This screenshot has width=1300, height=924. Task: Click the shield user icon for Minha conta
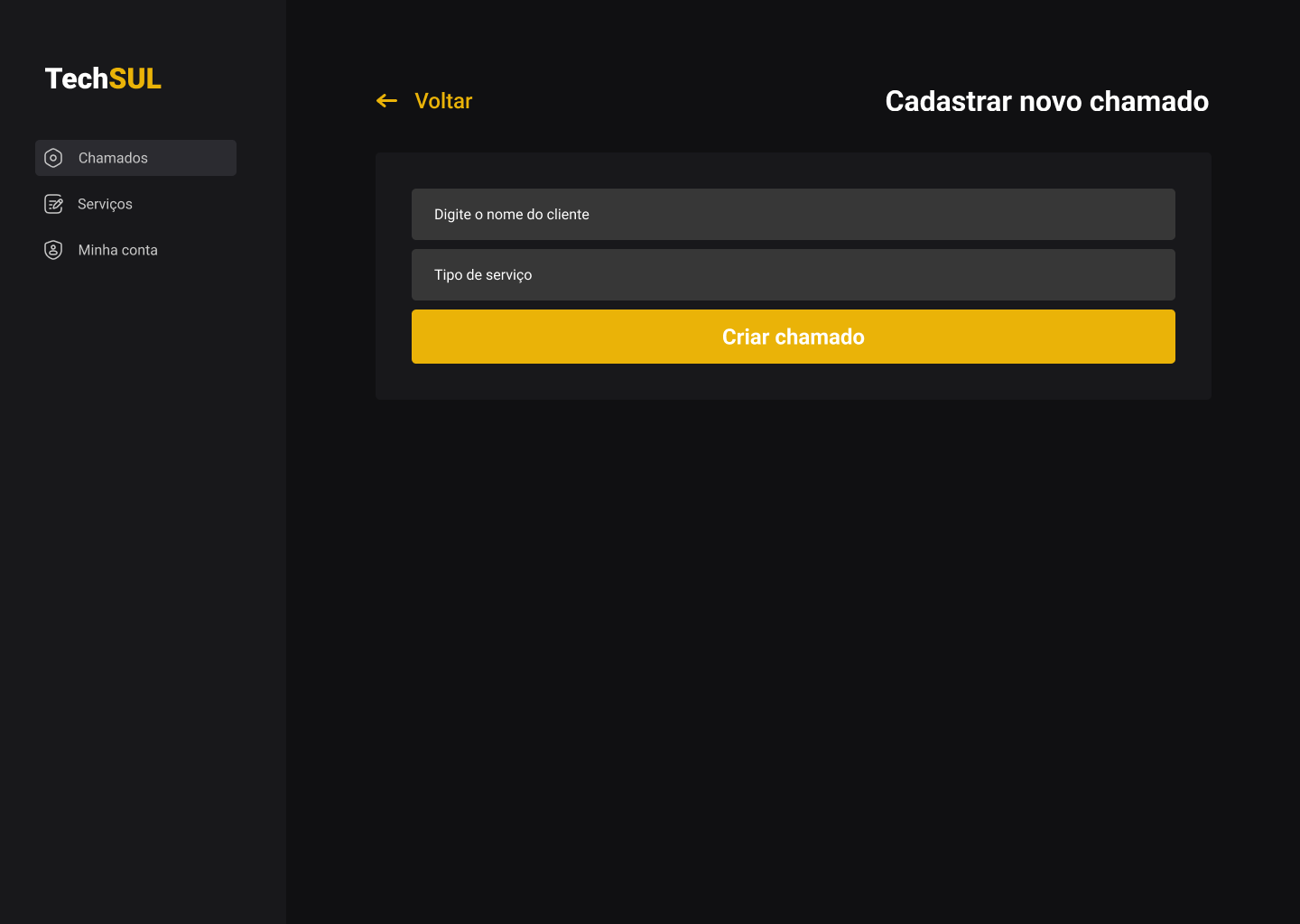pos(53,250)
